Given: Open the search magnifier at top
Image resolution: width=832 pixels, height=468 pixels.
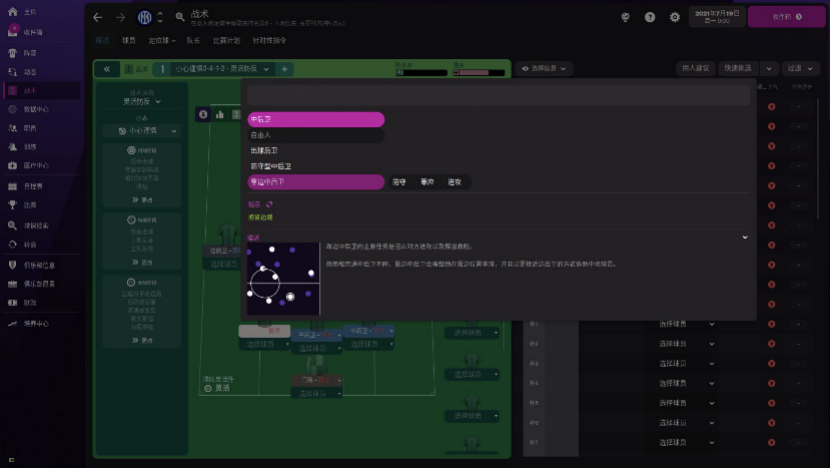Looking at the screenshot, I should coord(180,17).
